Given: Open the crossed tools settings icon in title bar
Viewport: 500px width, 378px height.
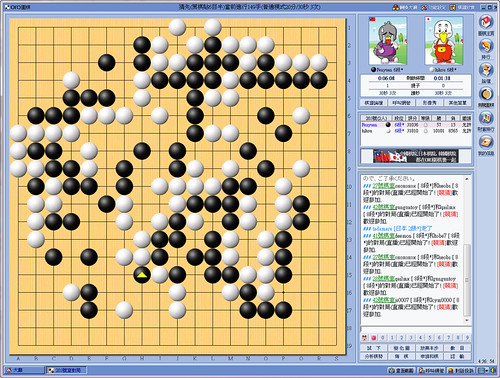Looking at the screenshot, I should pos(424,7).
